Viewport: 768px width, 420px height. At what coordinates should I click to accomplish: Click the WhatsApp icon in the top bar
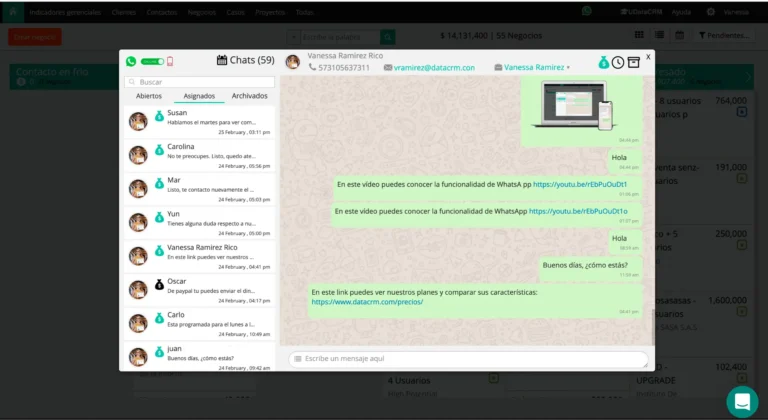click(x=587, y=11)
